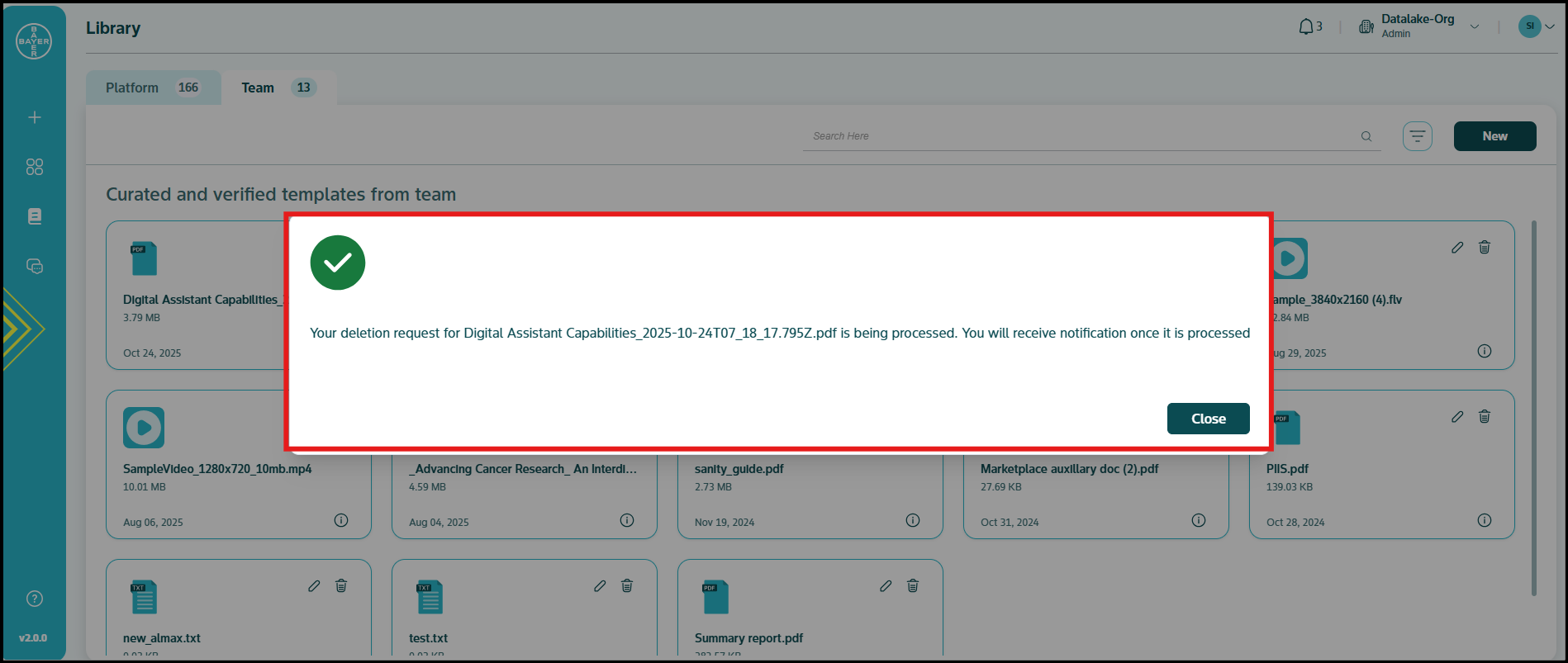Select the PIIS.pdf file name
1568x663 pixels.
[x=1287, y=469]
